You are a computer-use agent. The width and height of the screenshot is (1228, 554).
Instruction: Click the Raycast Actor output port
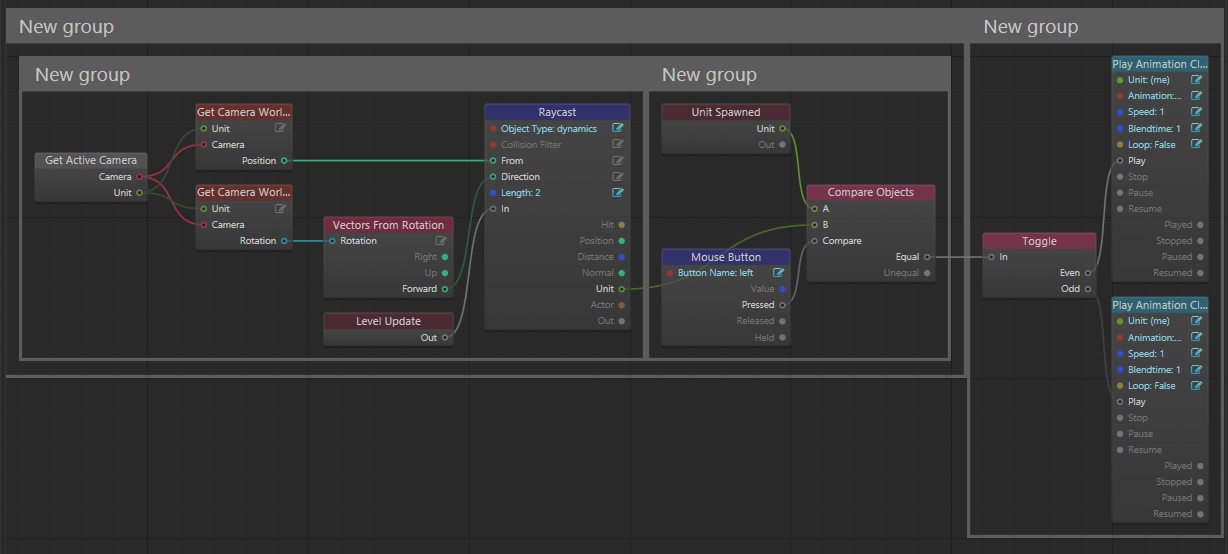(622, 305)
